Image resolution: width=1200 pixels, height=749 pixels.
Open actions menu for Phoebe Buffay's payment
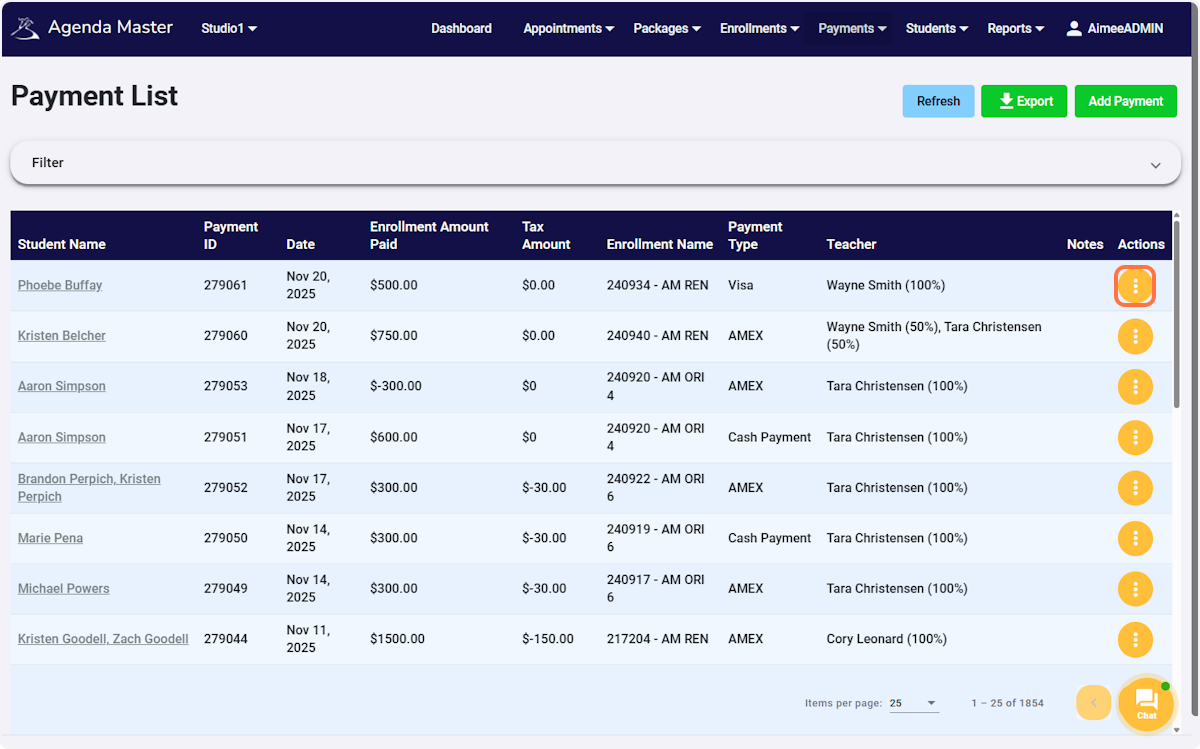1135,285
